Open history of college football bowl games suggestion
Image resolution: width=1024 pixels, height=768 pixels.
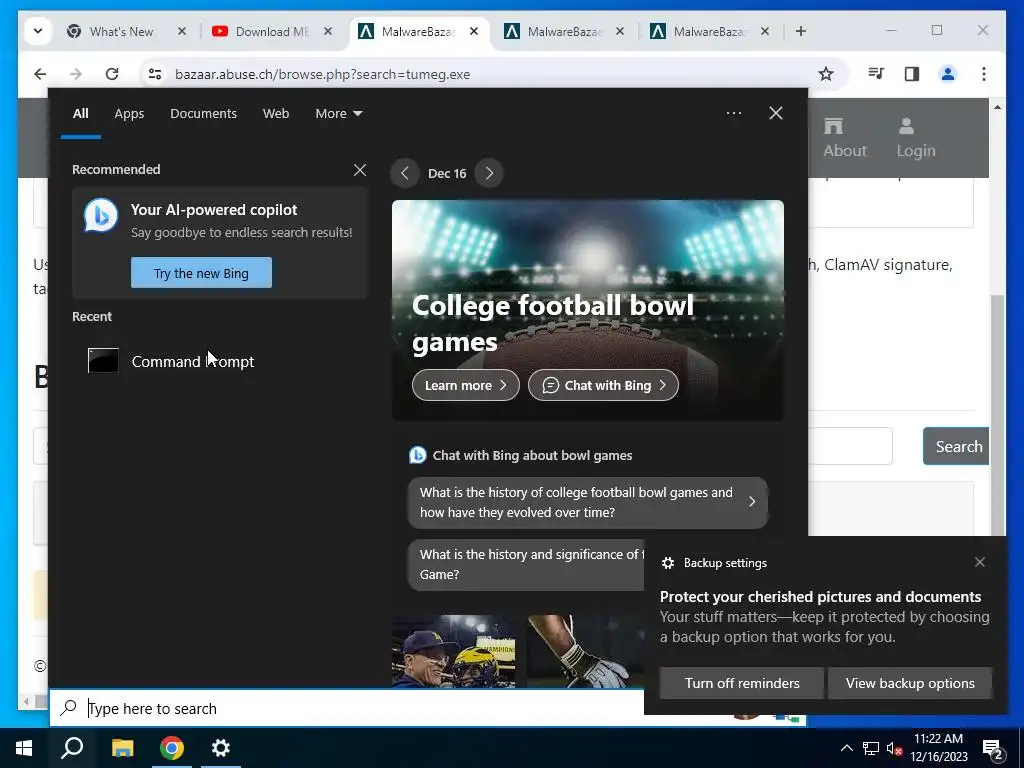tap(588, 502)
